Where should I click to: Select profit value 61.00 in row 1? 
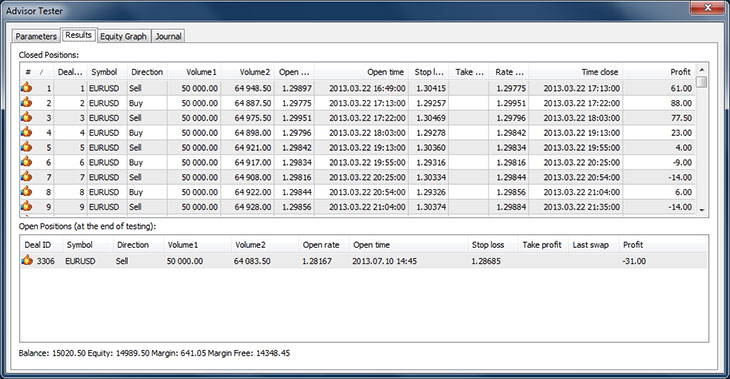click(x=682, y=88)
